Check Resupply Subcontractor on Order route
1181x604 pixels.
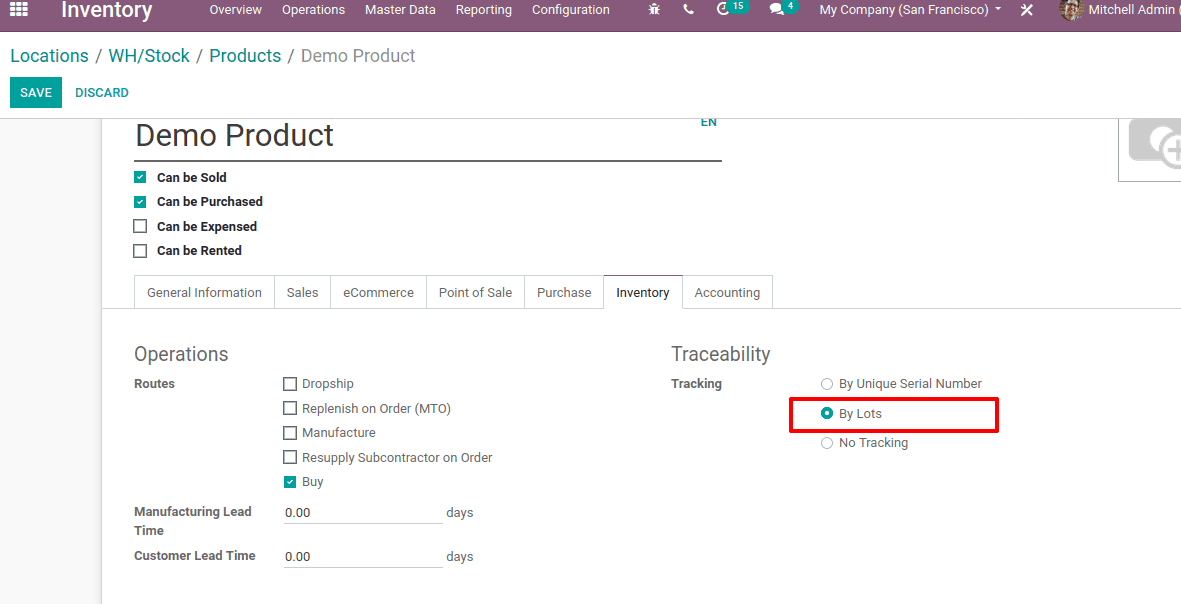290,457
